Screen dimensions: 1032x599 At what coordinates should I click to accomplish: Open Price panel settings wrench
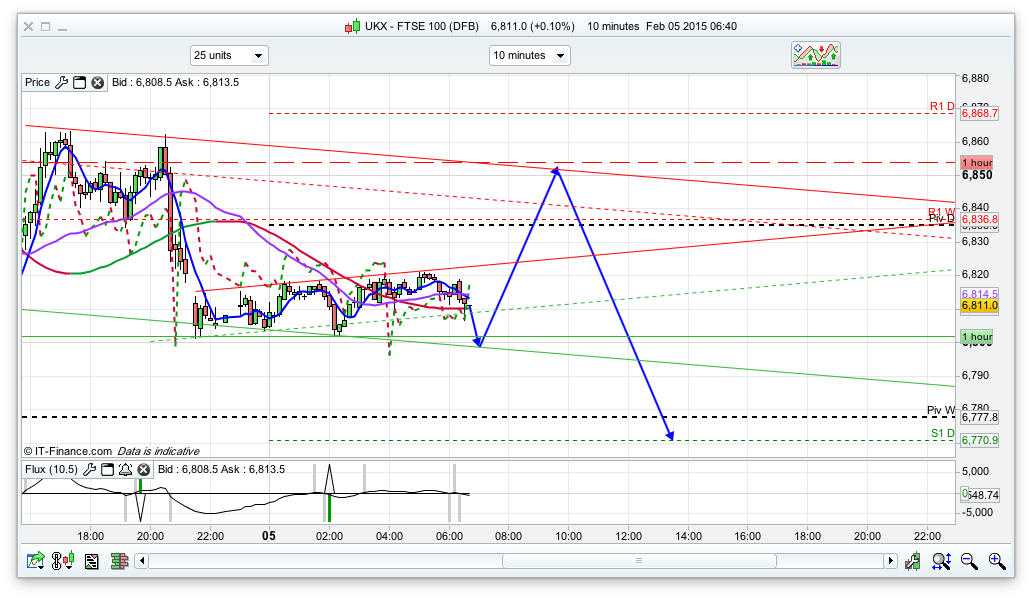(61, 82)
